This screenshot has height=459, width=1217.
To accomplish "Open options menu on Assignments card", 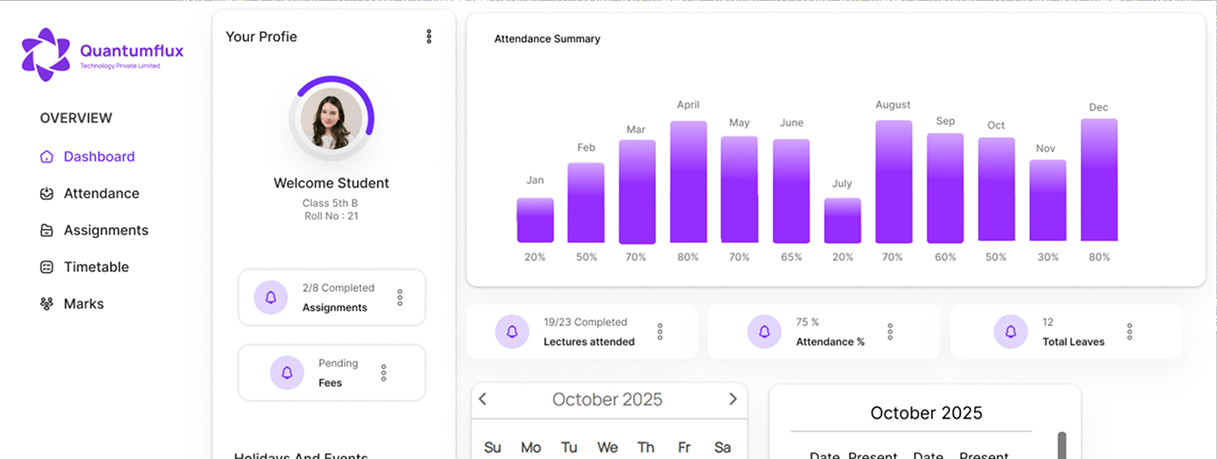I will pos(400,297).
